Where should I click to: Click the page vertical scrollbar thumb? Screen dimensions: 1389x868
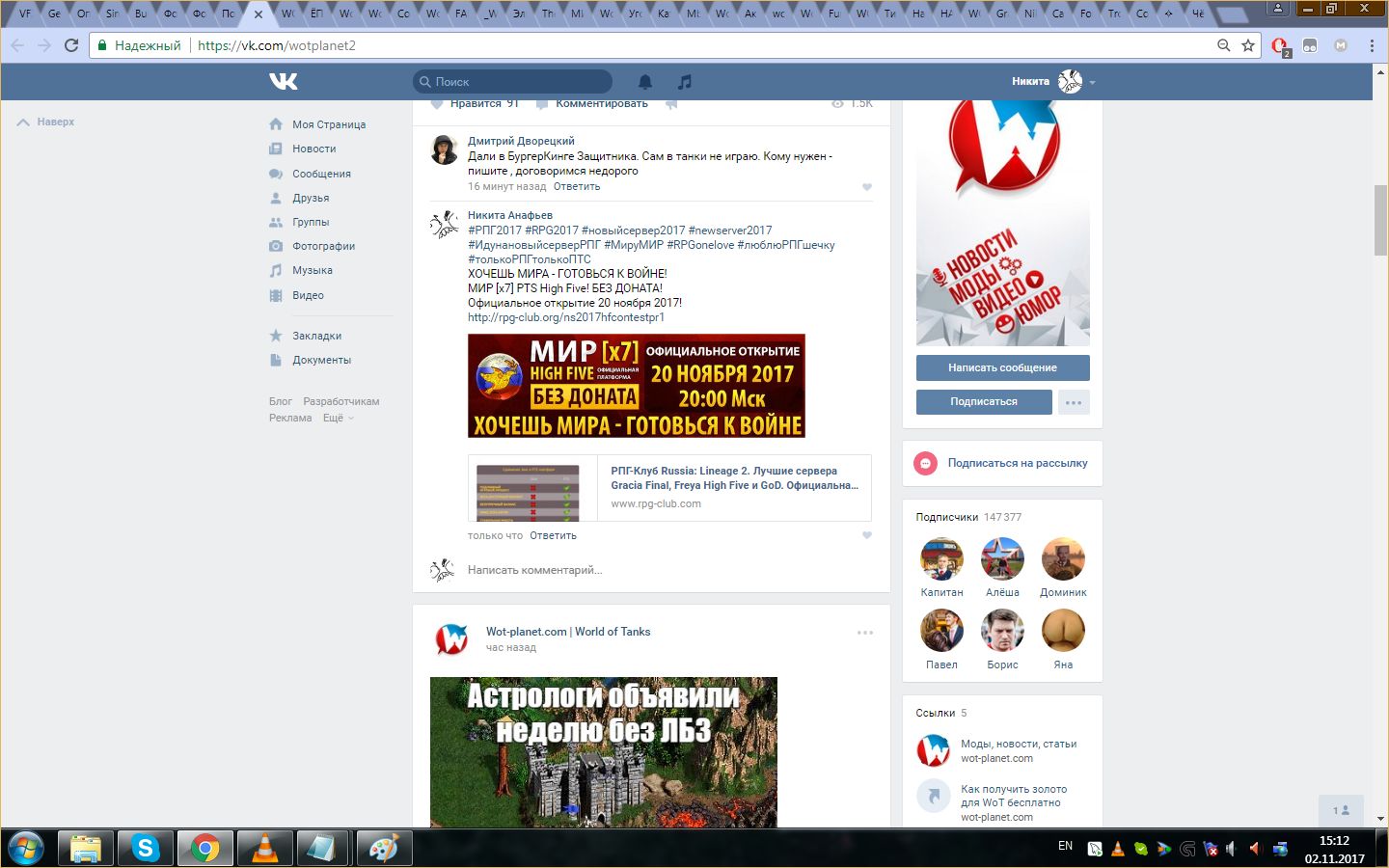click(x=1381, y=218)
